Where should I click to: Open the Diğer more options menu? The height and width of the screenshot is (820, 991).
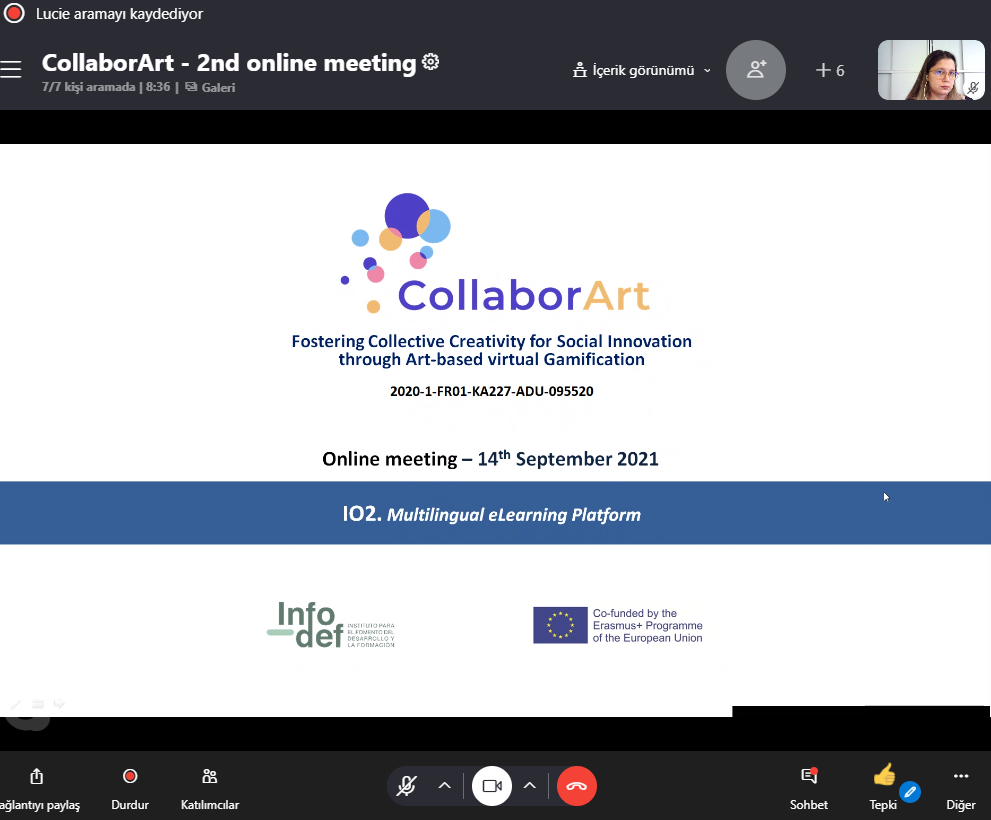pos(961,788)
